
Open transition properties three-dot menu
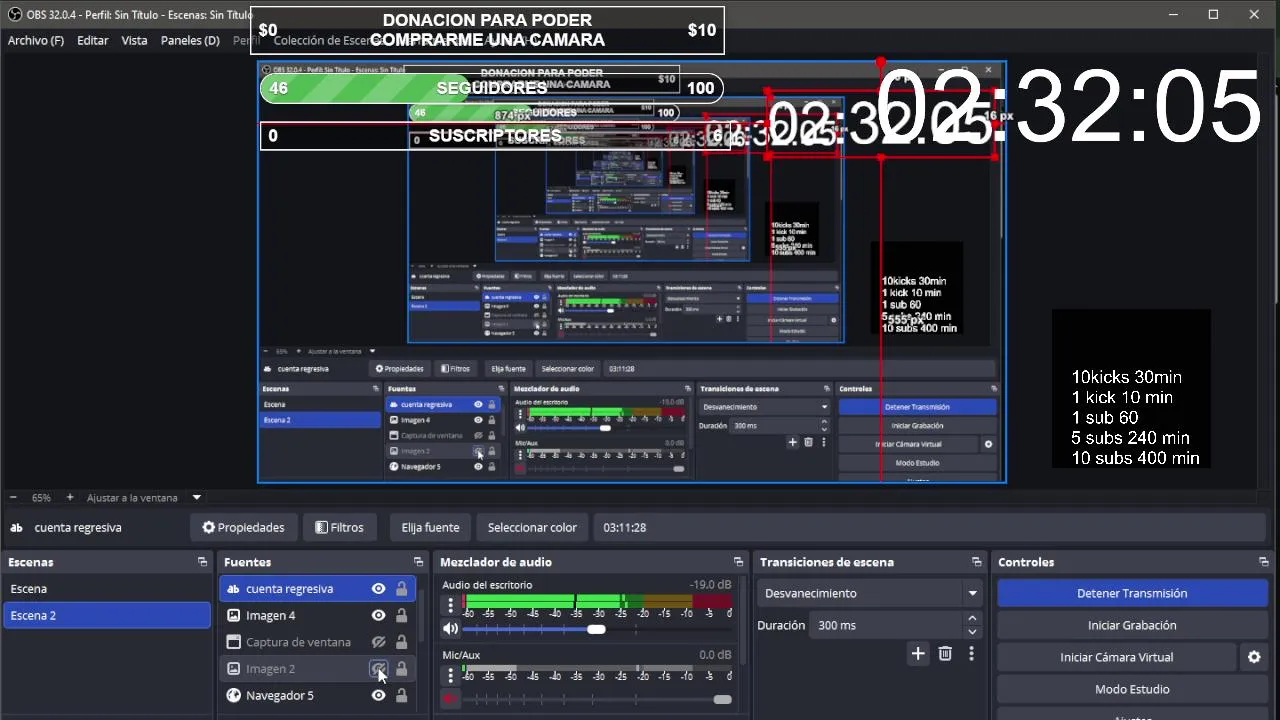pyautogui.click(x=971, y=654)
